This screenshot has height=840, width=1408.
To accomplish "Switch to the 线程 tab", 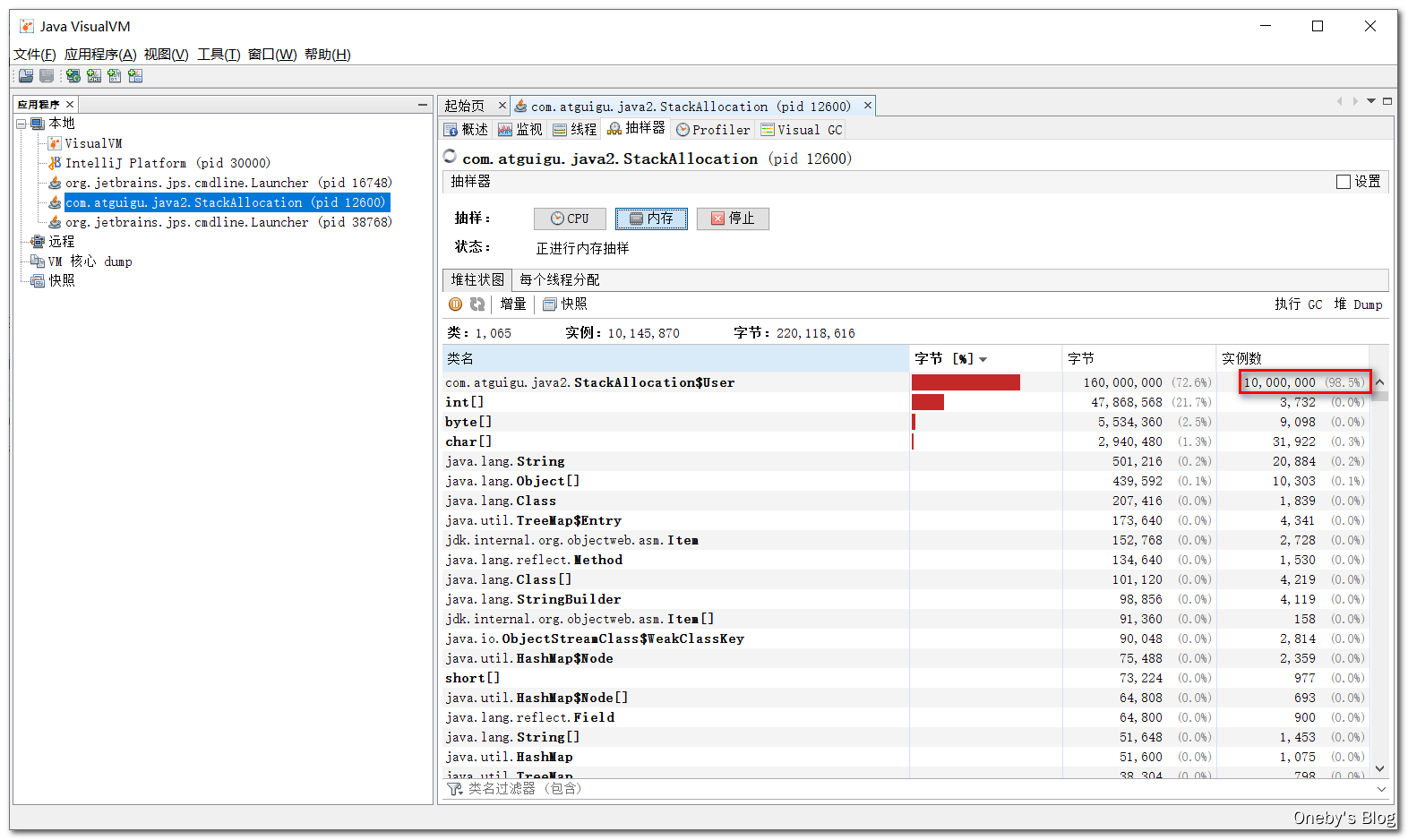I will click(575, 130).
